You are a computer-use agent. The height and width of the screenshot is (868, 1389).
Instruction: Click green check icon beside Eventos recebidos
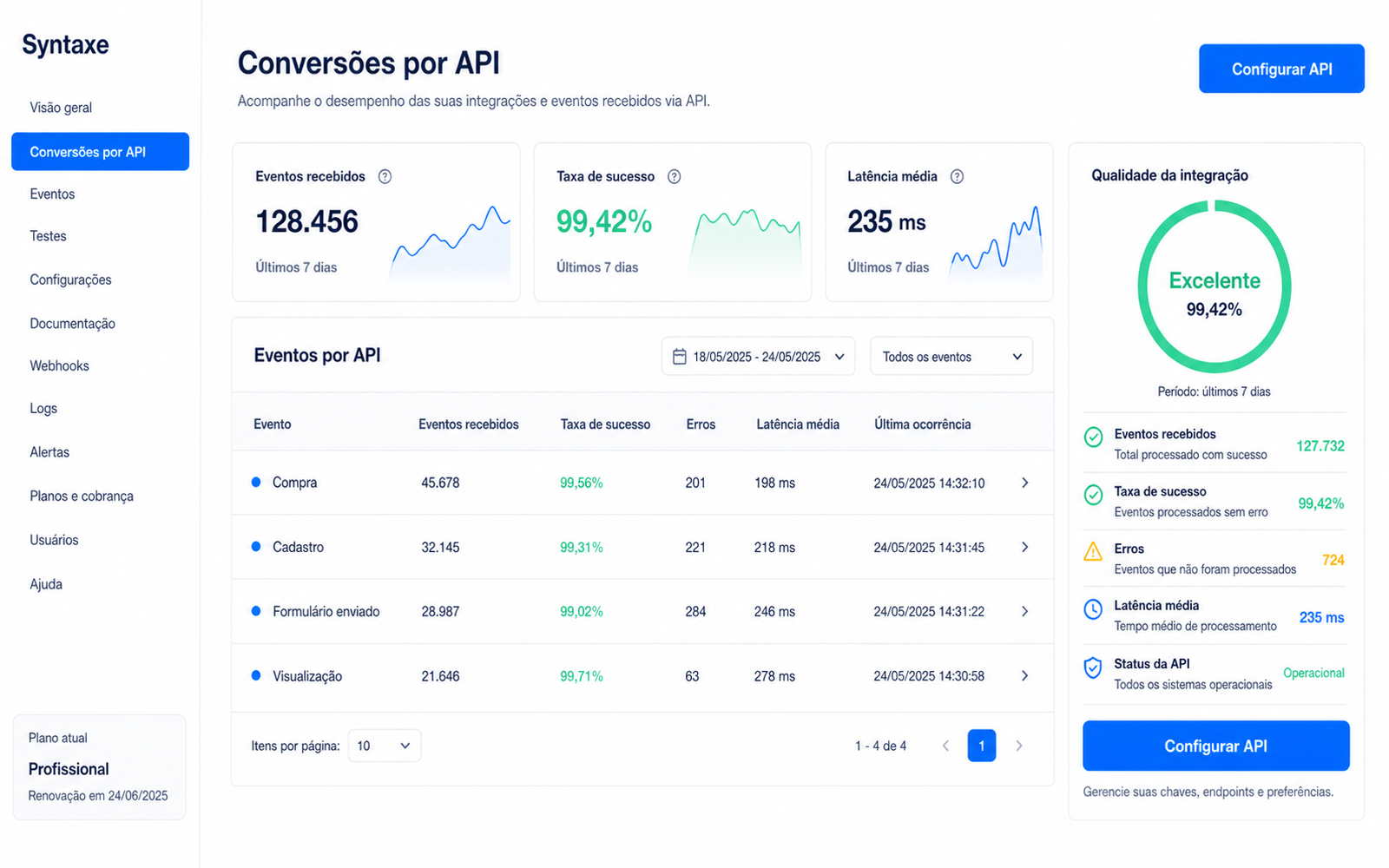[x=1093, y=437]
